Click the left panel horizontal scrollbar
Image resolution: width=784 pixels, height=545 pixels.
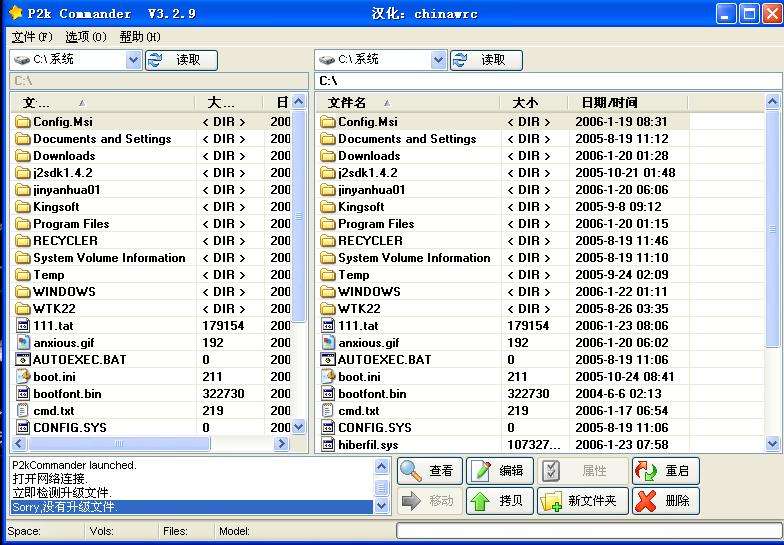click(150, 444)
